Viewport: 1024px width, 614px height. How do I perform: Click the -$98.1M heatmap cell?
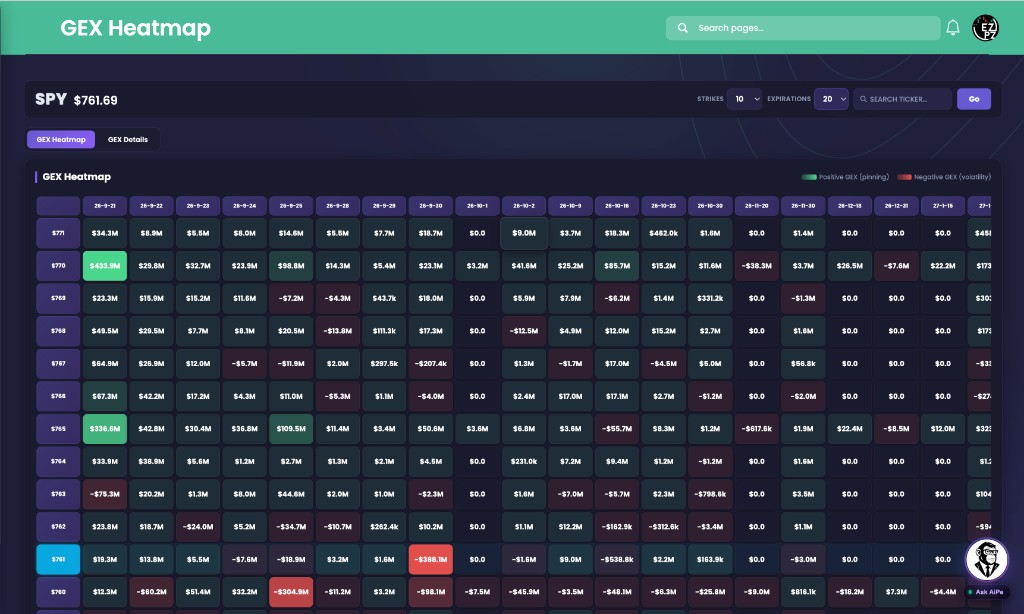(431, 592)
